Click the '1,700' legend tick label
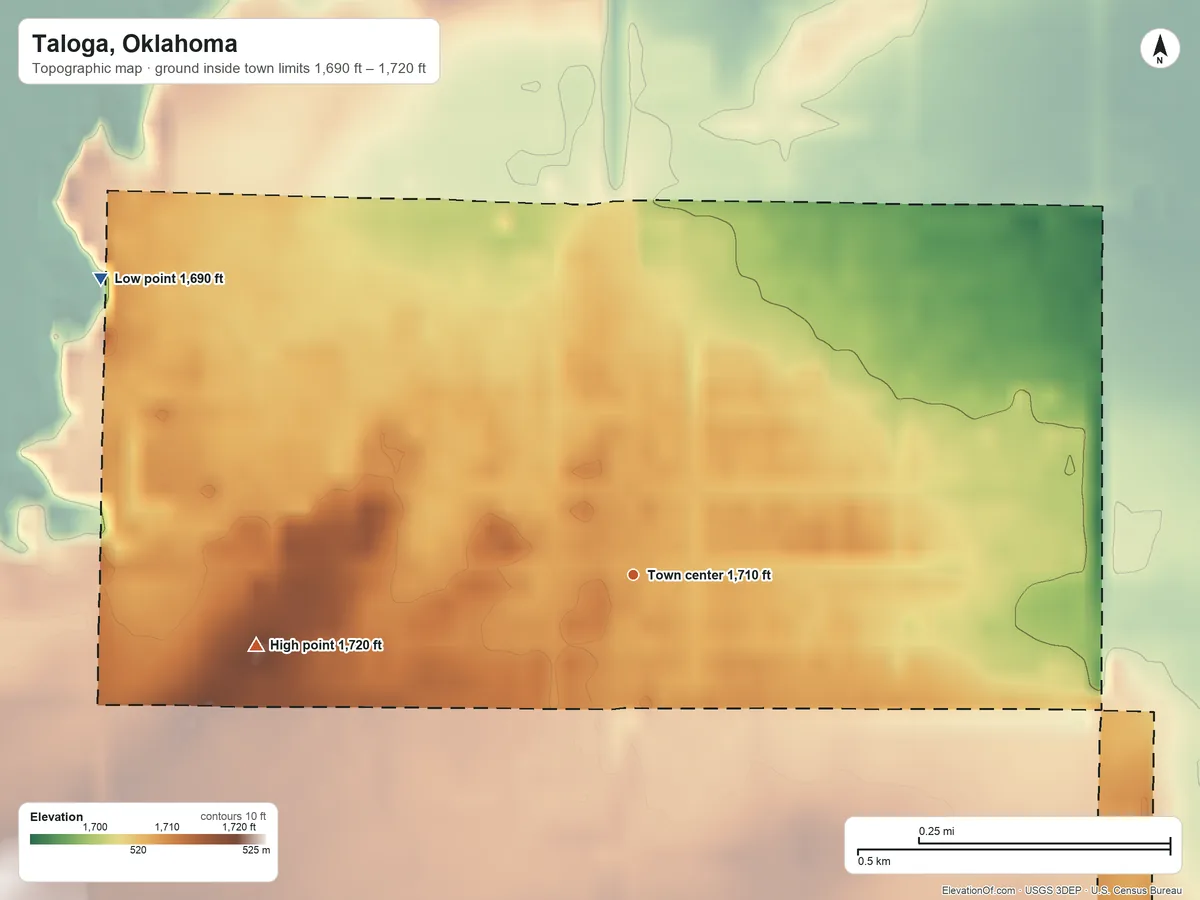 (95, 827)
